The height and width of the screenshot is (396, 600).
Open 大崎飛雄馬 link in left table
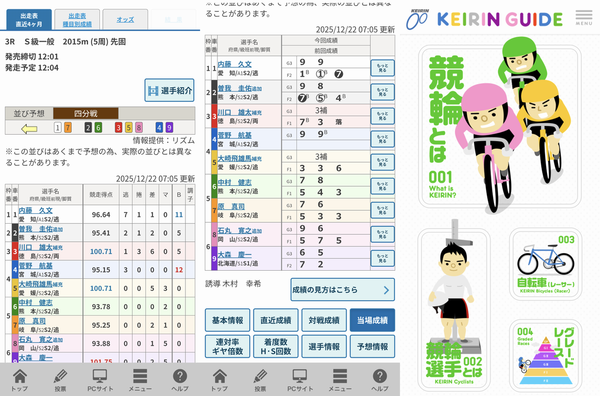(x=36, y=284)
